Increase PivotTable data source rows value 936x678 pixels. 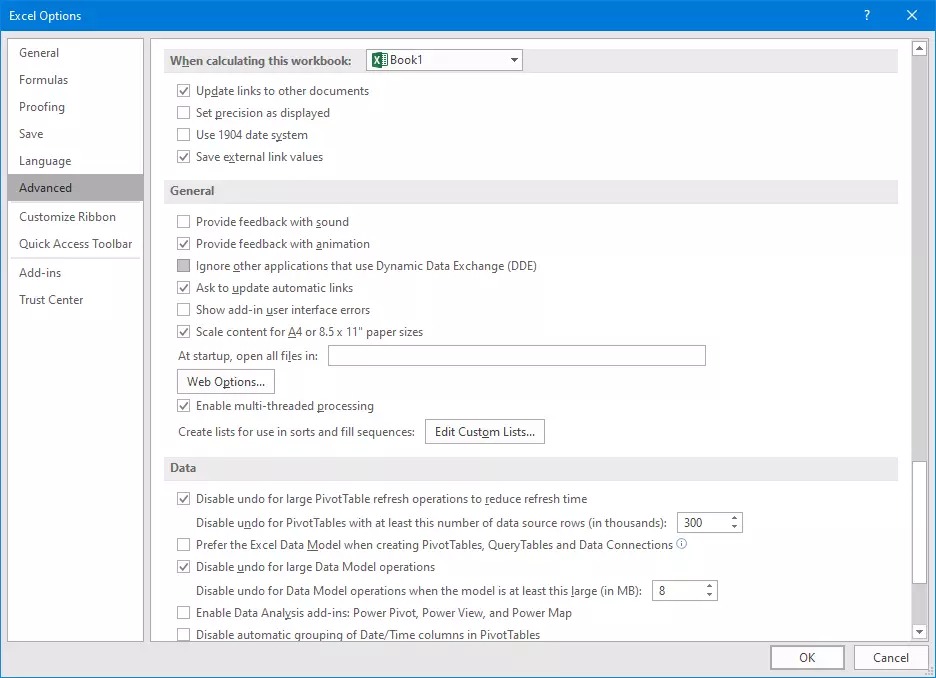(x=734, y=518)
